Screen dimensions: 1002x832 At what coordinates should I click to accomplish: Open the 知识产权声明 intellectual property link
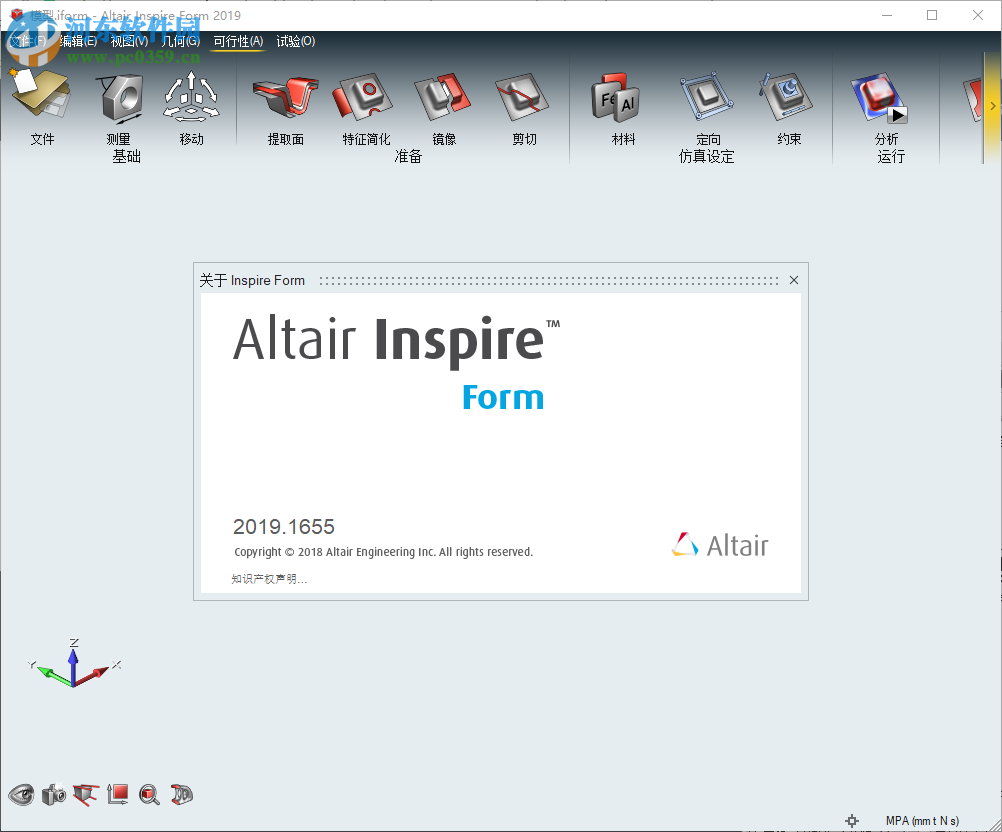point(268,579)
